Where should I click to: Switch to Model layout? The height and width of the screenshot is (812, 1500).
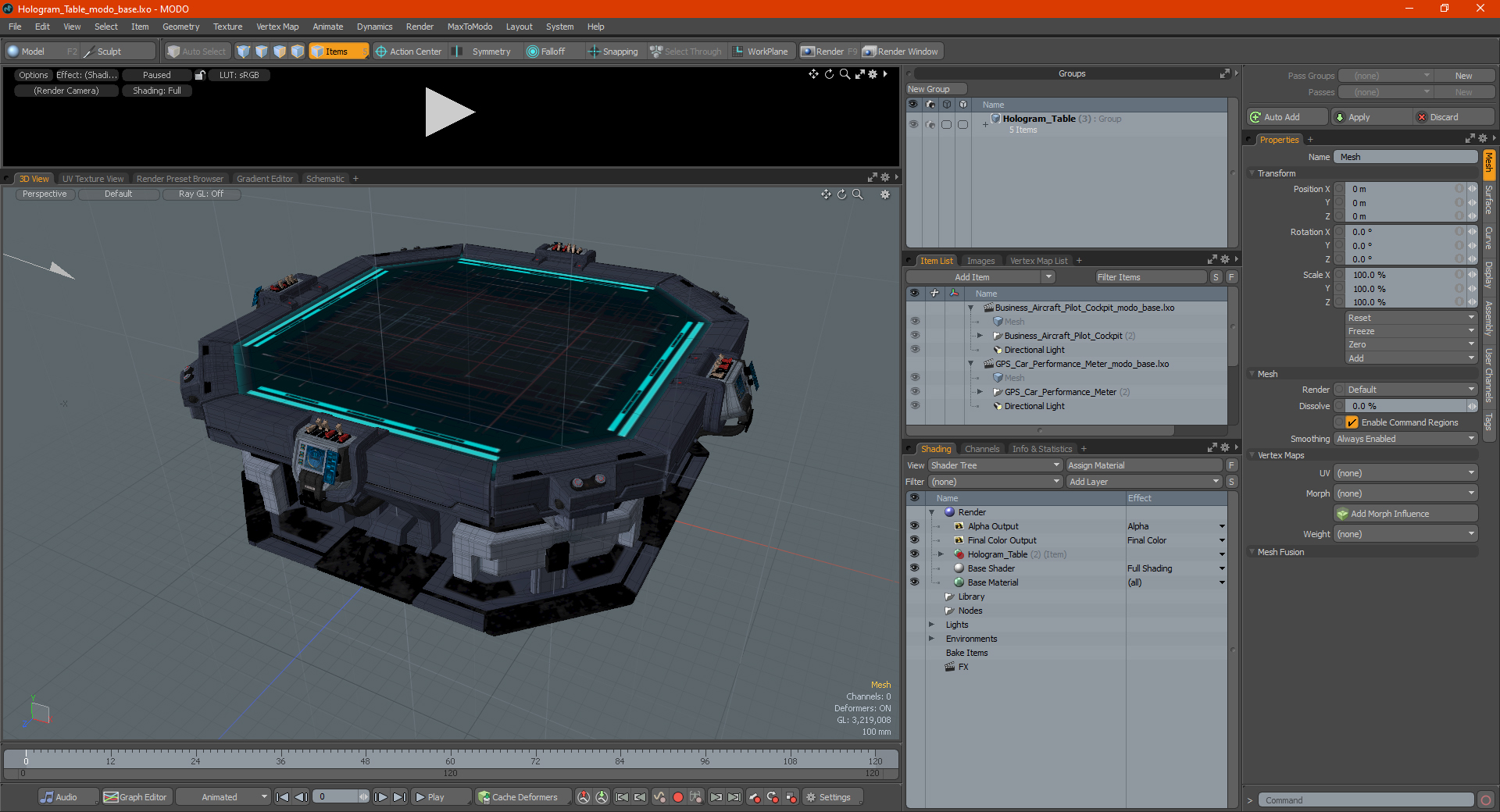click(41, 52)
